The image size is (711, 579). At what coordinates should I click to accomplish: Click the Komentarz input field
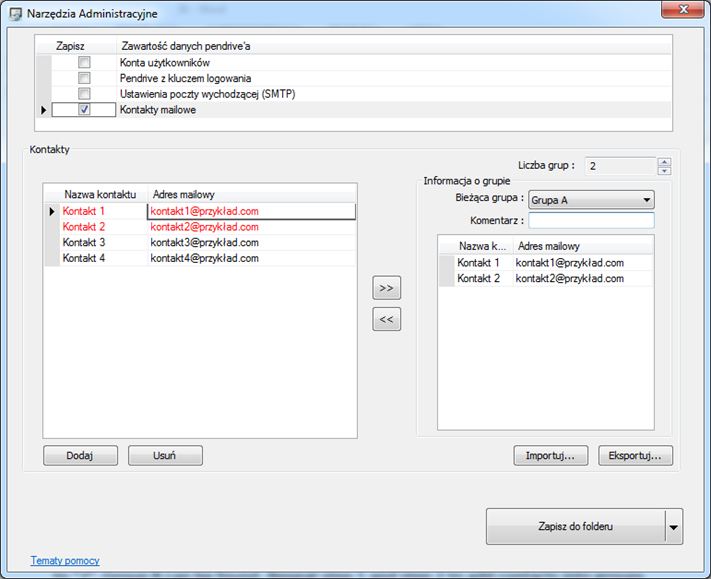click(x=591, y=221)
